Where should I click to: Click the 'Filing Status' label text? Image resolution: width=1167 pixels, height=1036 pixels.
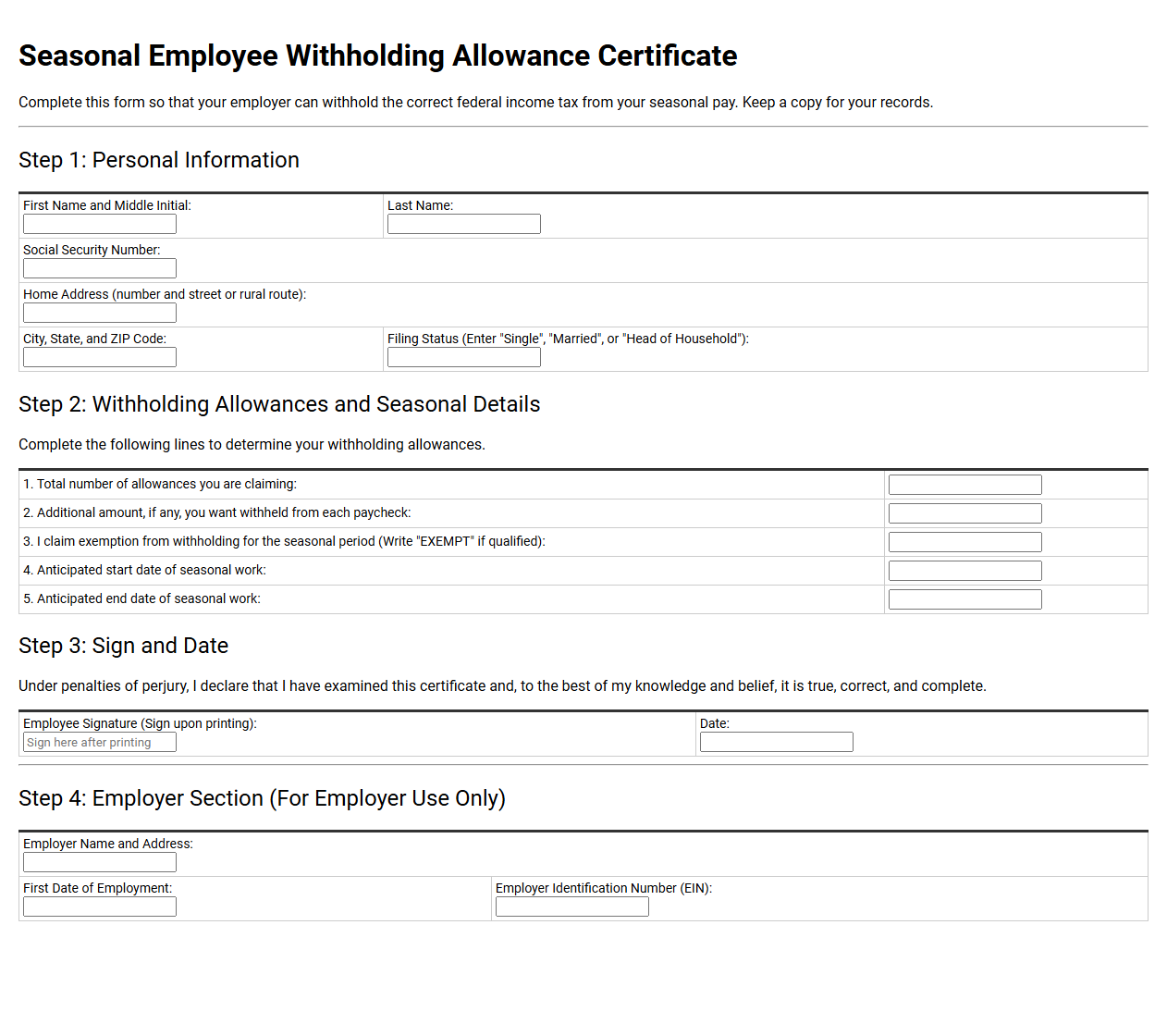click(x=569, y=339)
